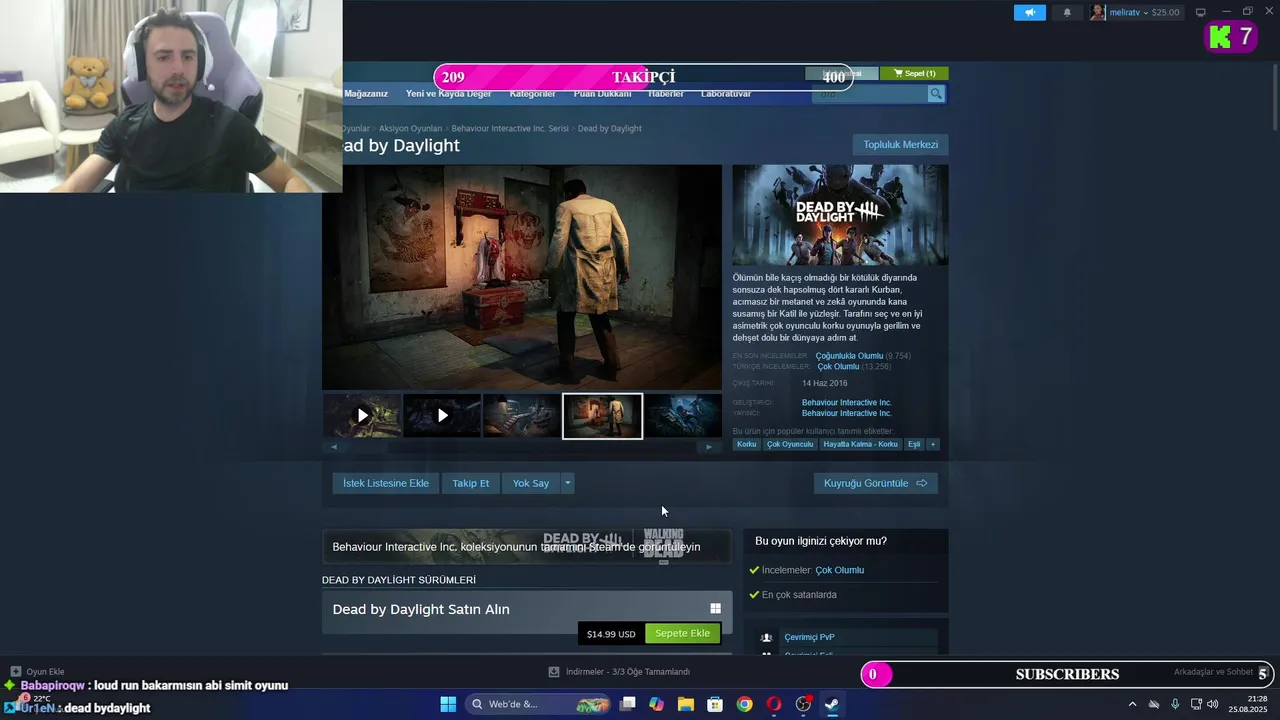The height and width of the screenshot is (720, 1280).
Task: Open Opera browser from taskbar
Action: pyautogui.click(x=773, y=704)
